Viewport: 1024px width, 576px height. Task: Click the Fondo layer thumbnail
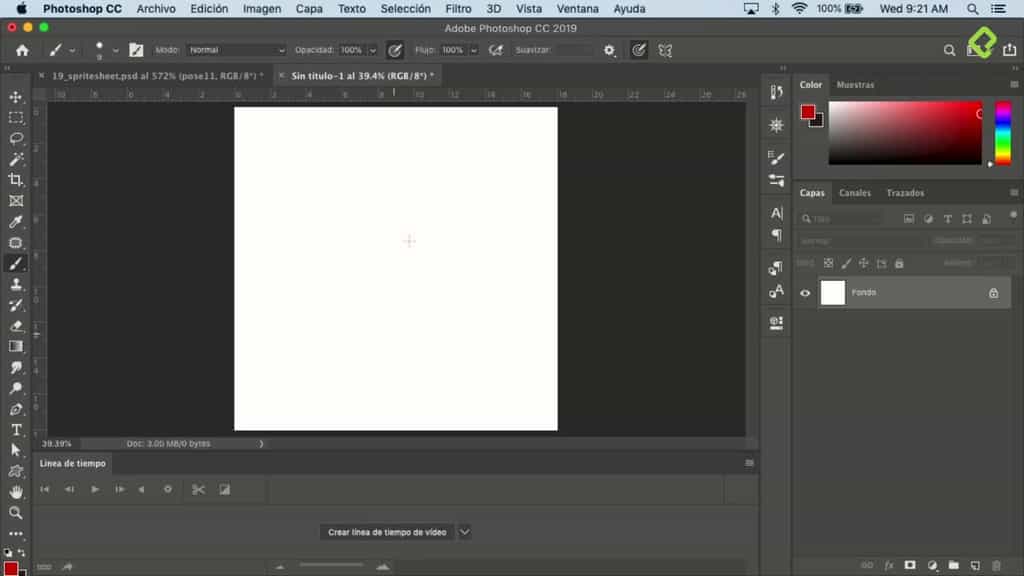(833, 293)
